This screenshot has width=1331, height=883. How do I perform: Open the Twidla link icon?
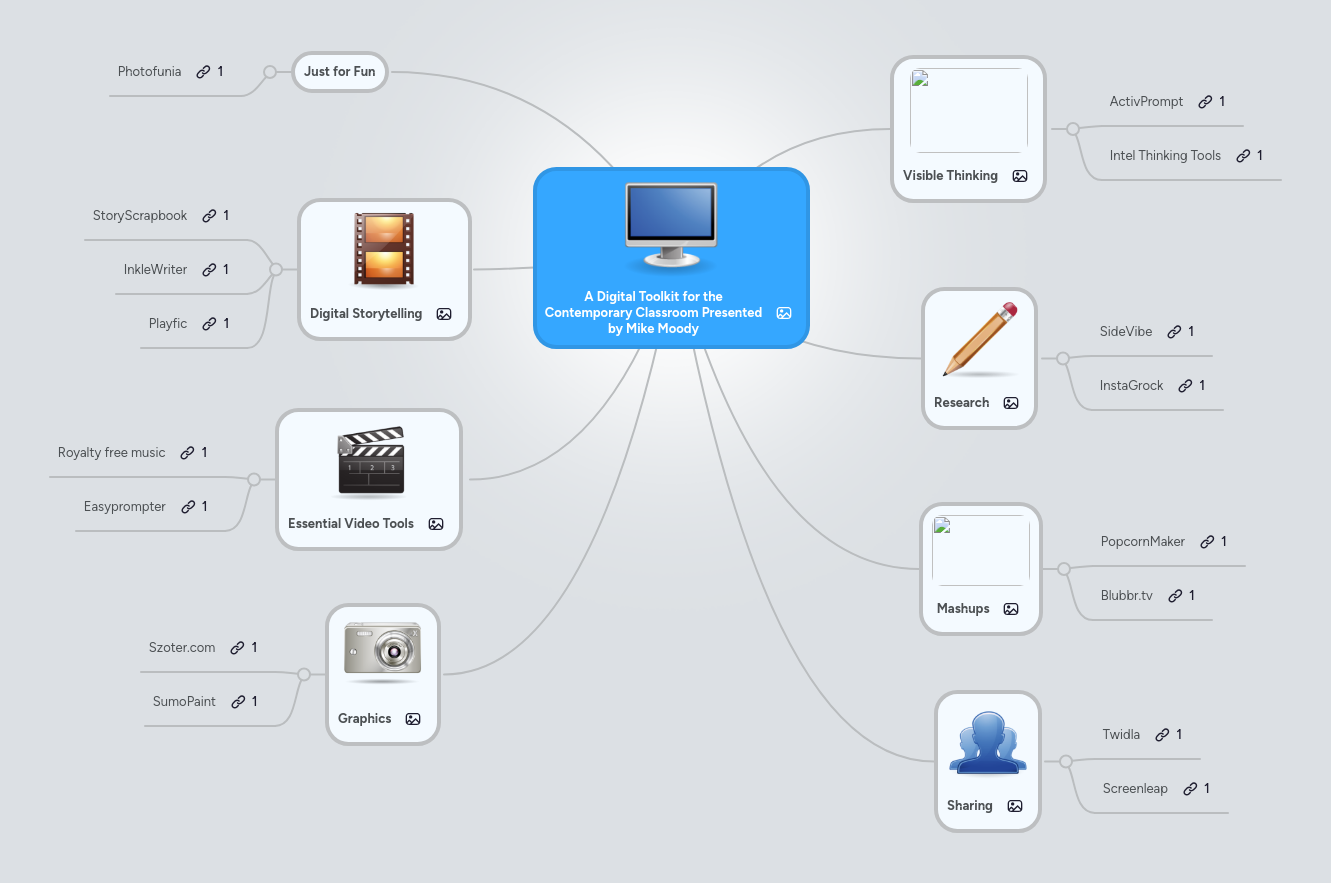pyautogui.click(x=1162, y=735)
